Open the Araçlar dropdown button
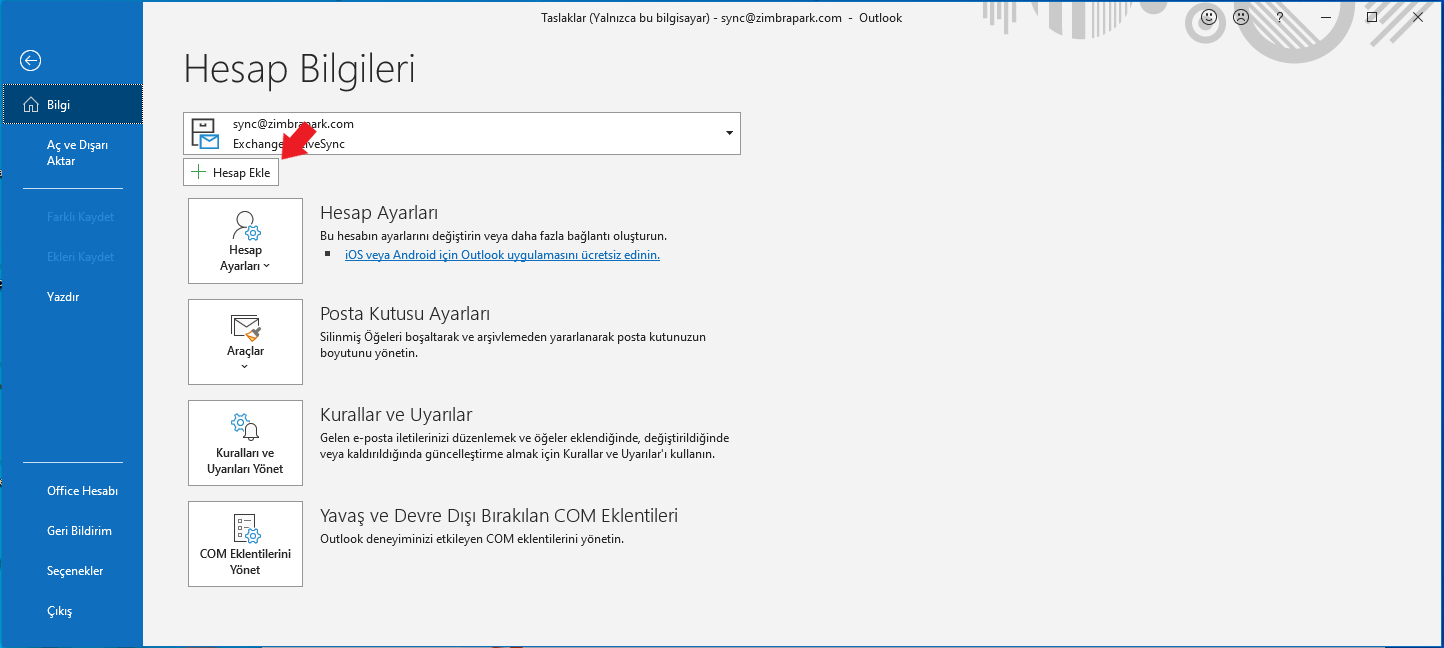Viewport: 1444px width, 648px height. click(x=245, y=342)
